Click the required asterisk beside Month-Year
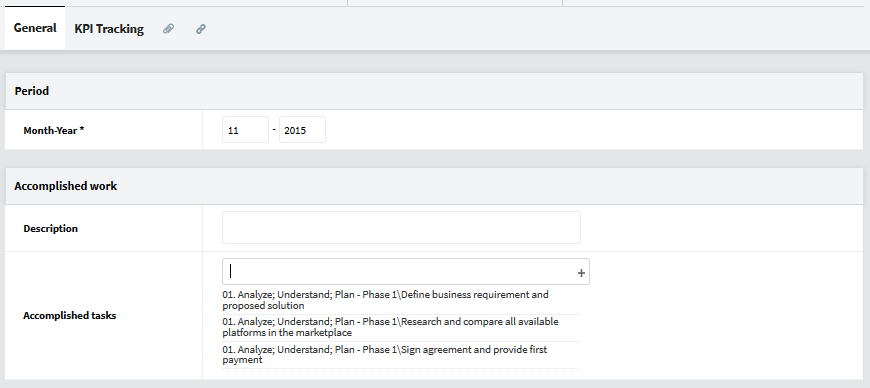This screenshot has width=870, height=388. (x=82, y=130)
